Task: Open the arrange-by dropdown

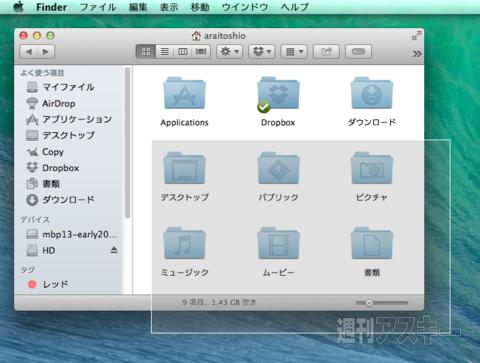Action: 294,52
